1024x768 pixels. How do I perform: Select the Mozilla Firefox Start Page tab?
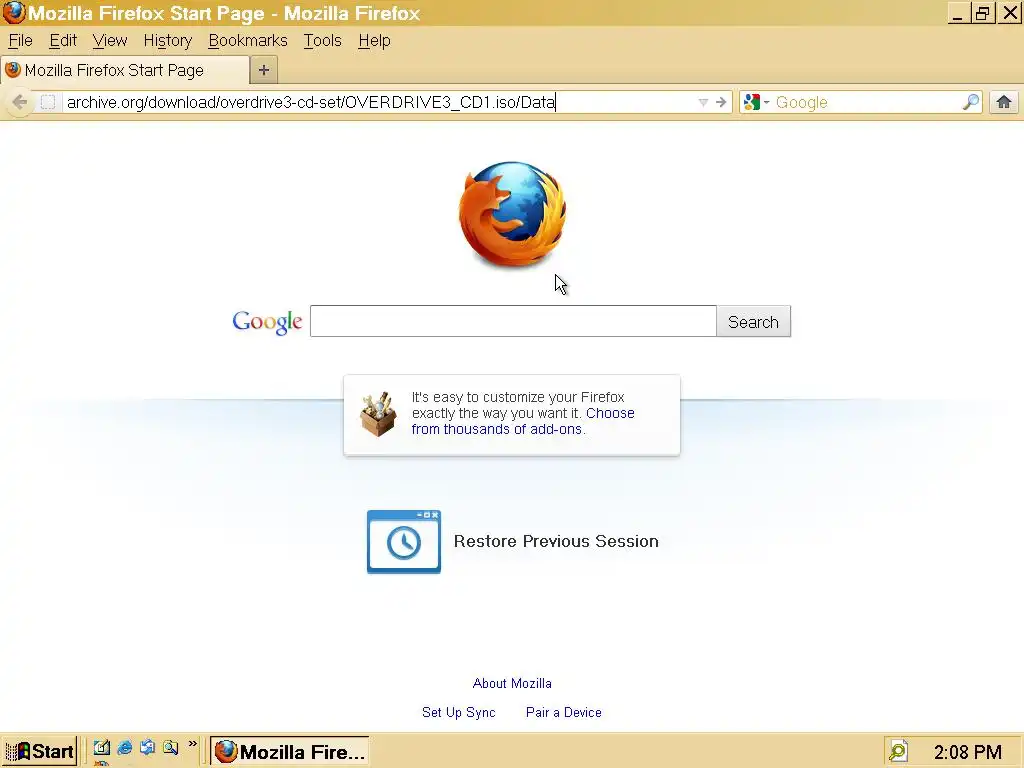coord(124,70)
